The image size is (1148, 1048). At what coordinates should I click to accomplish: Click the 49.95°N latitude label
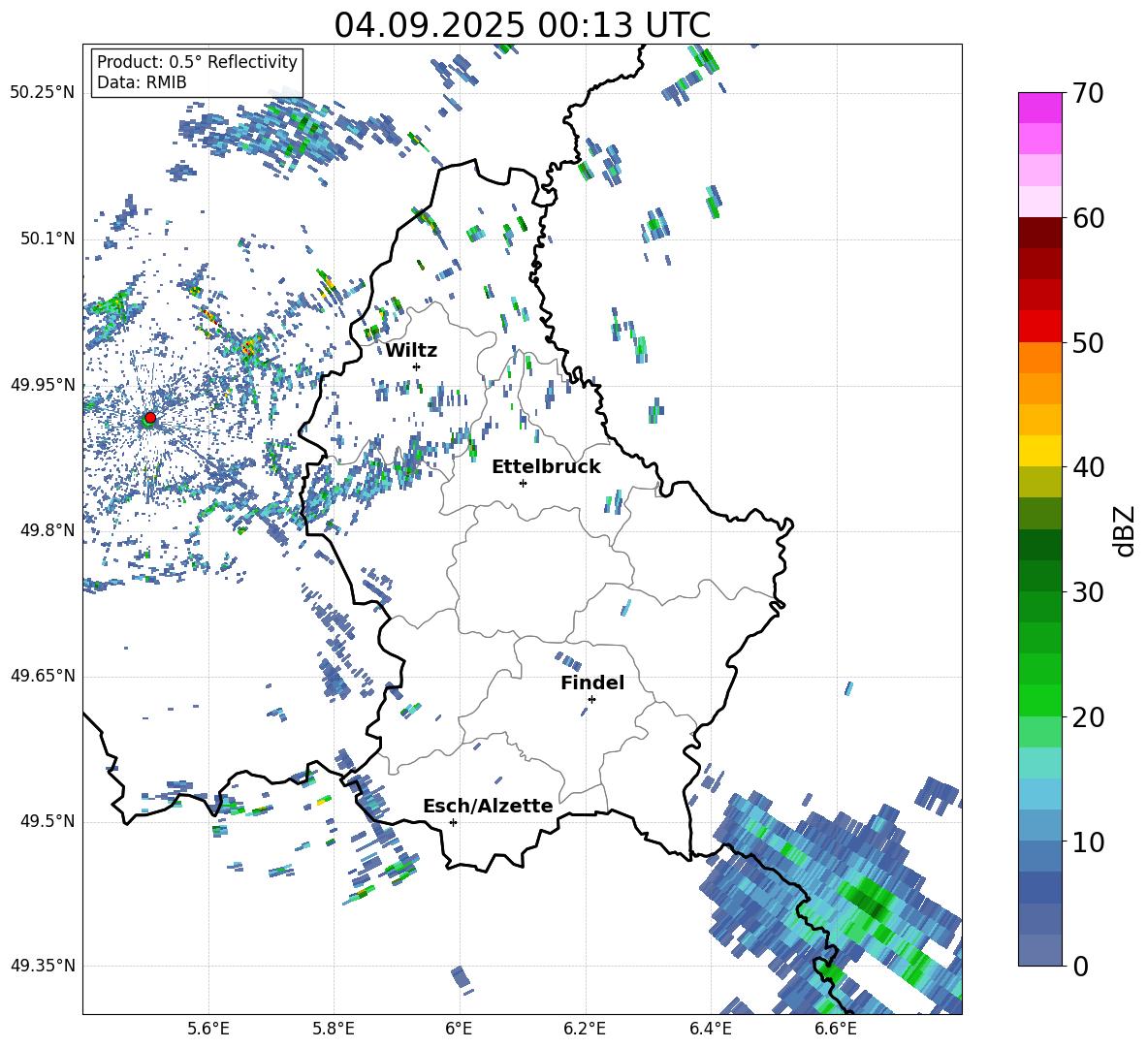pos(43,385)
